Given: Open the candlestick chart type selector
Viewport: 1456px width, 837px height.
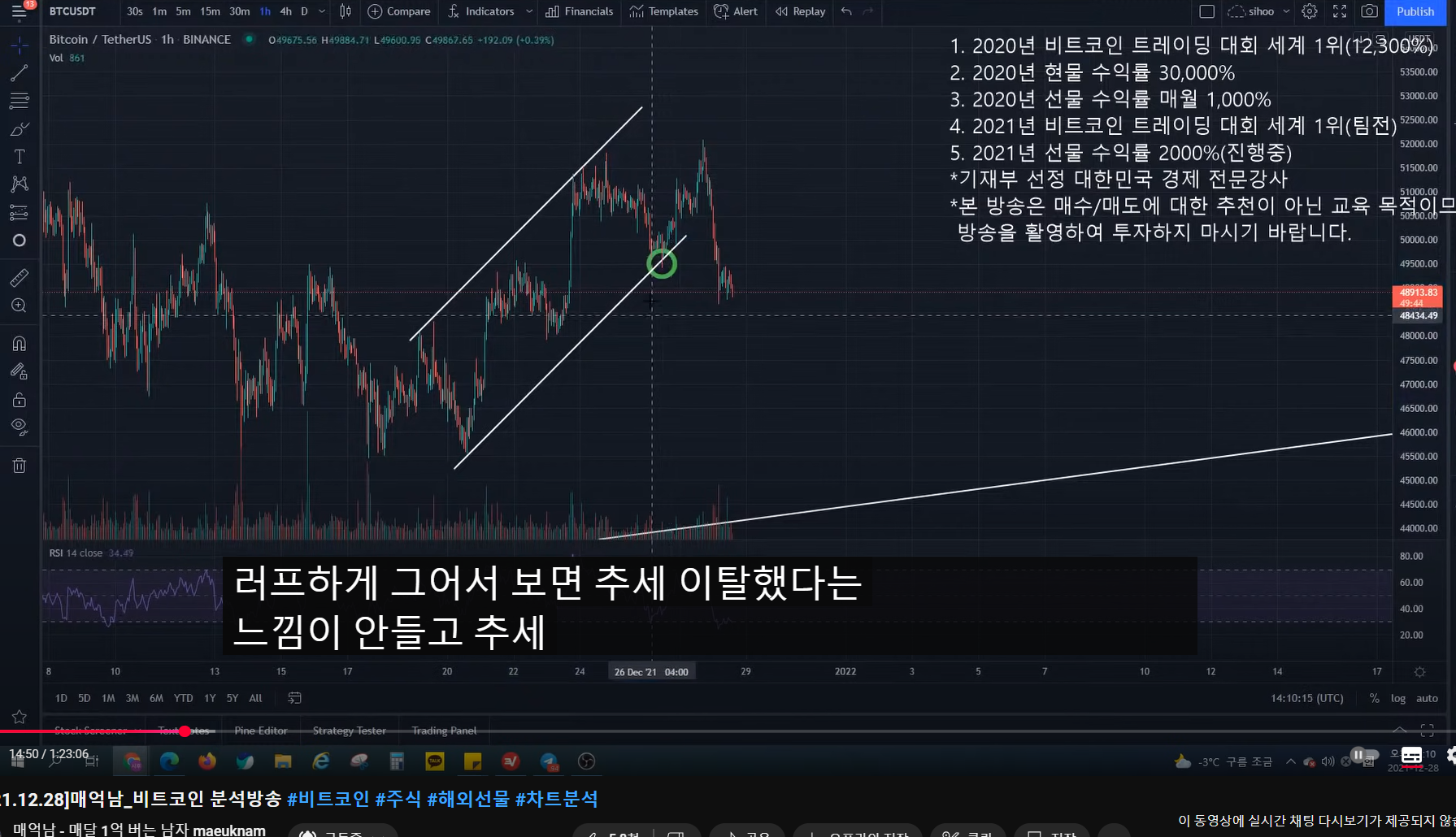Looking at the screenshot, I should click(346, 11).
